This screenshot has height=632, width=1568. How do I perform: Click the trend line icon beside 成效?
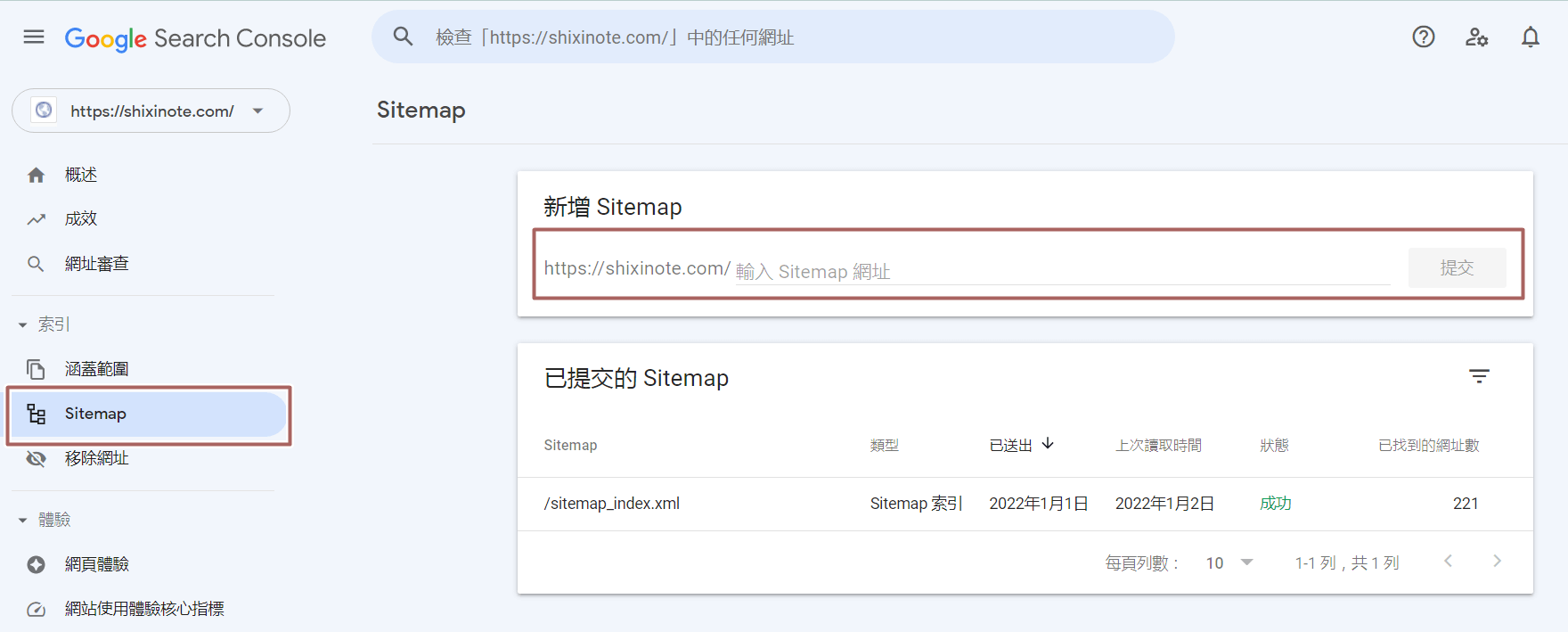tap(36, 219)
